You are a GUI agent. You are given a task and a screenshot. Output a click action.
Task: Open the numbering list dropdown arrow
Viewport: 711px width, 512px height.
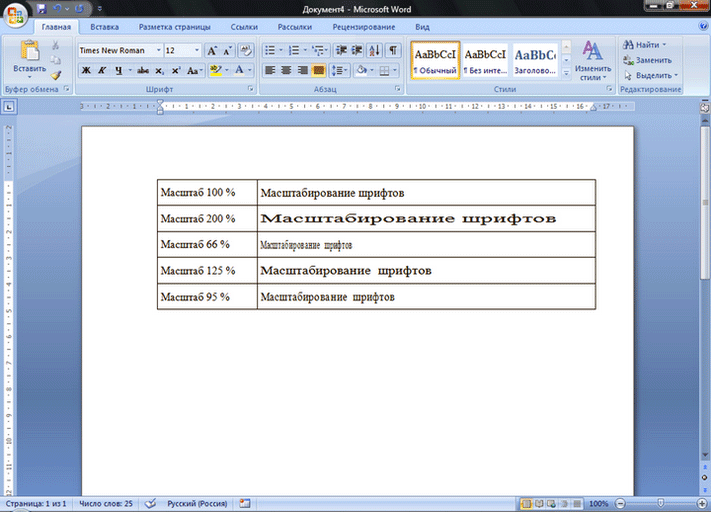(x=305, y=50)
